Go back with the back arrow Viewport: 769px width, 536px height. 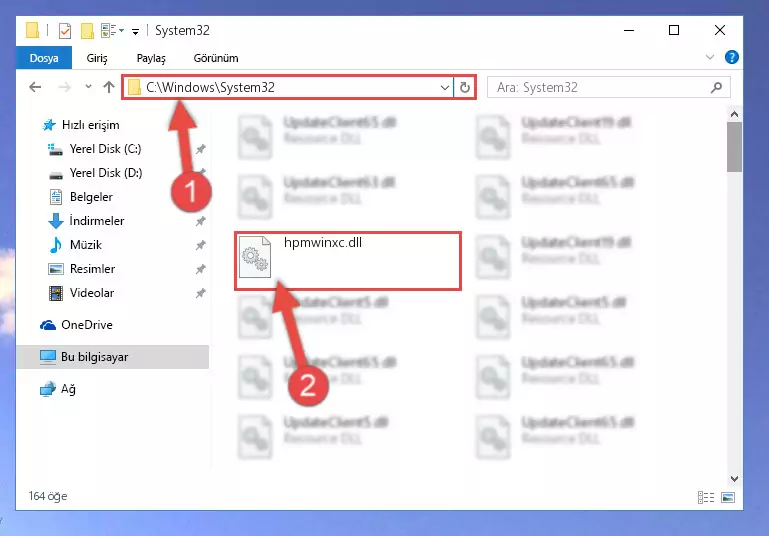point(35,87)
